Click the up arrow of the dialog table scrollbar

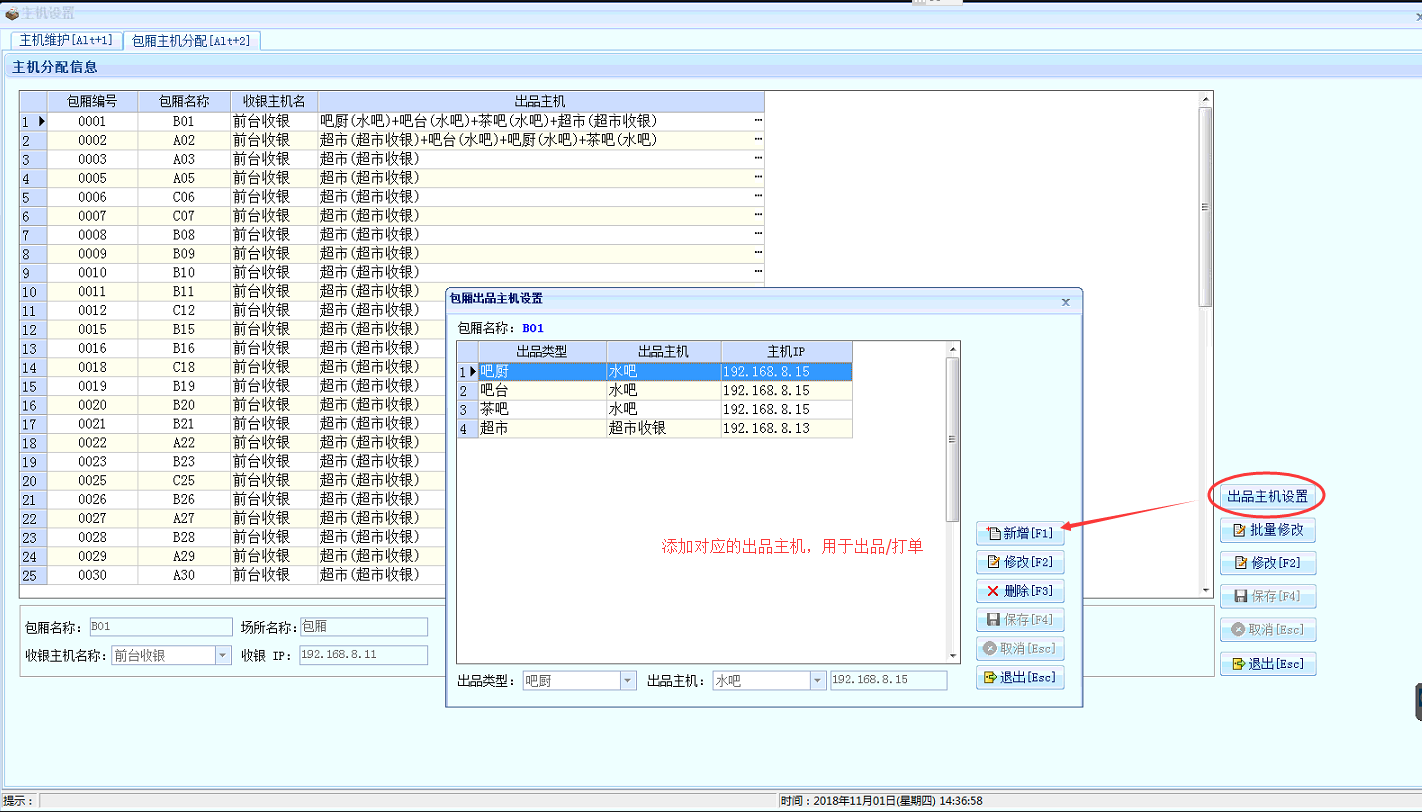coord(953,349)
